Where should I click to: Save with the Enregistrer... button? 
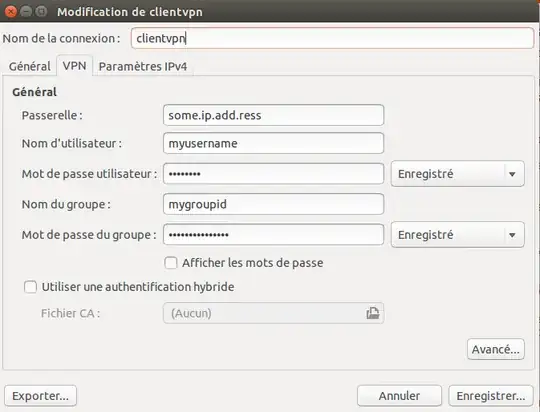click(x=491, y=396)
